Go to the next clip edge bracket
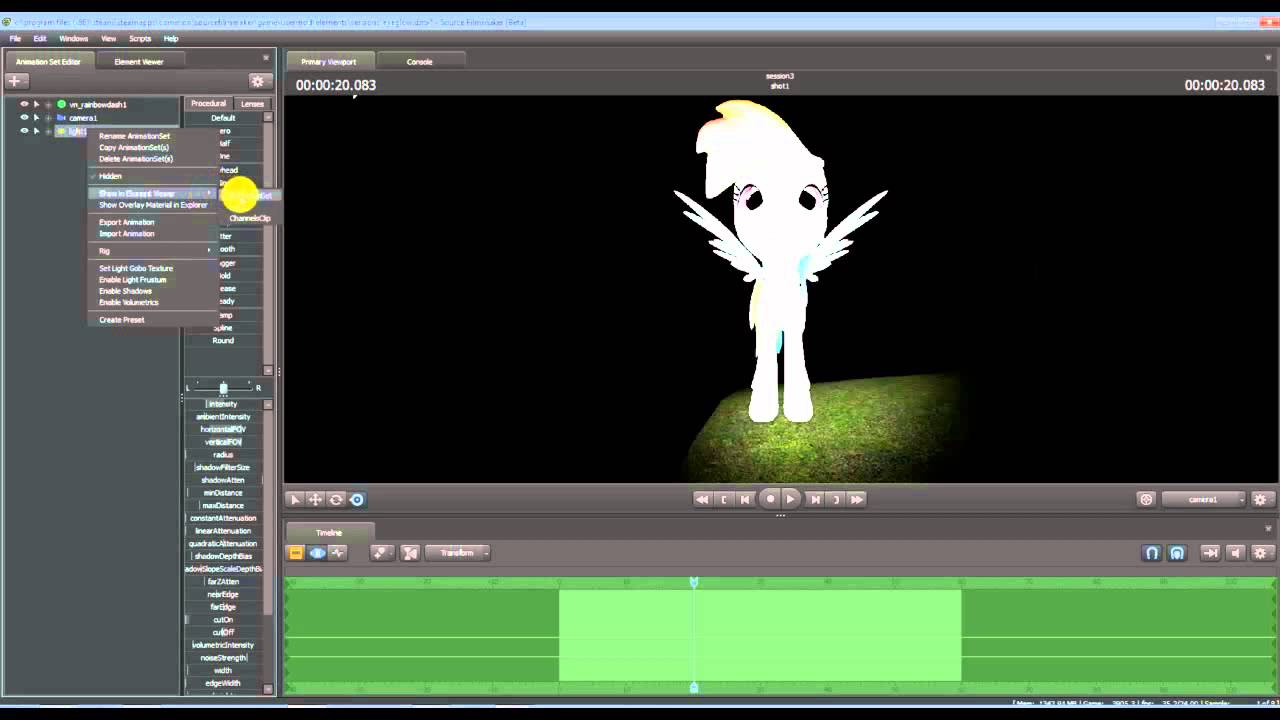The height and width of the screenshot is (720, 1280). [x=837, y=499]
